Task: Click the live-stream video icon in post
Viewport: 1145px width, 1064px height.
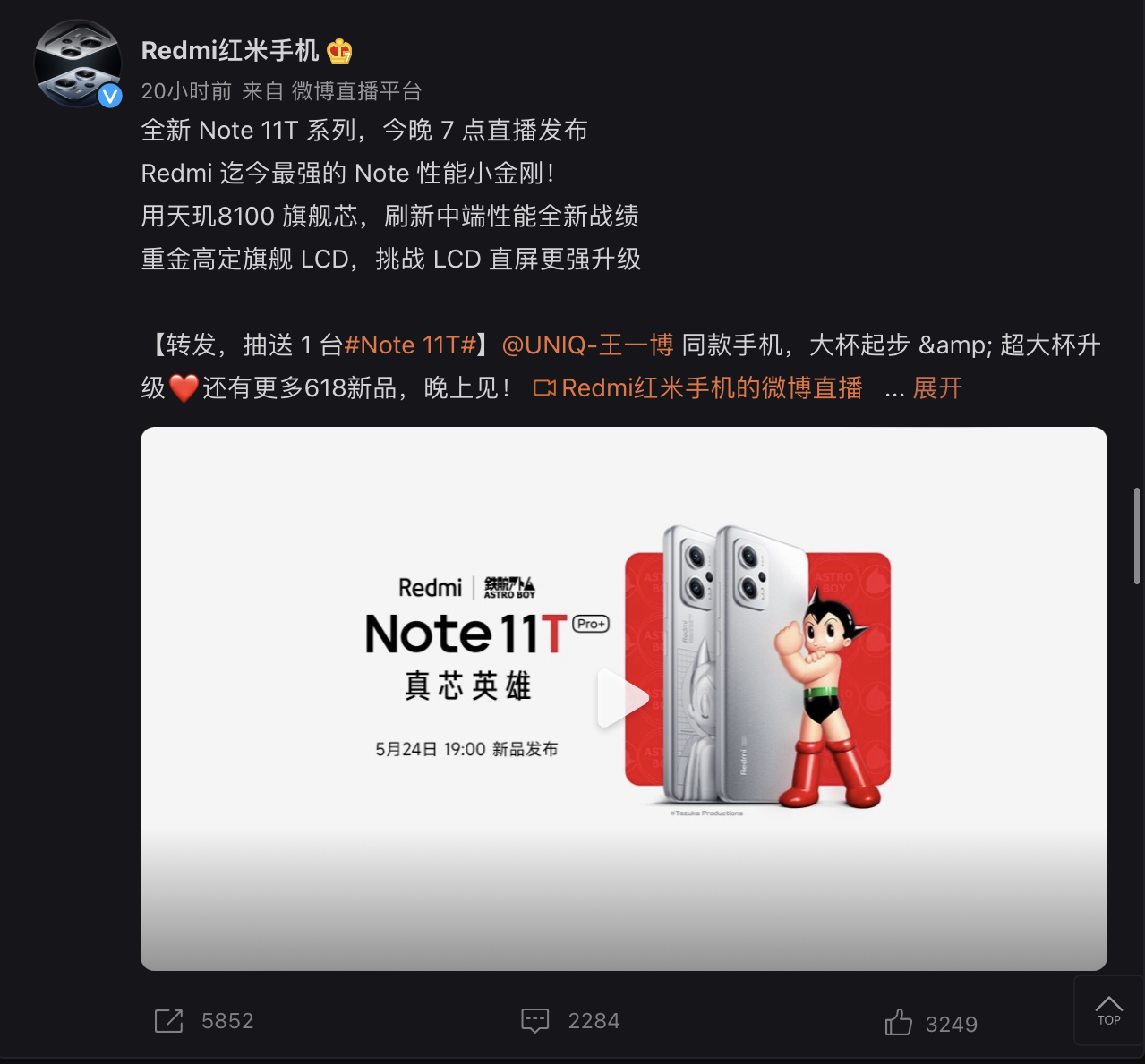Action: 544,388
